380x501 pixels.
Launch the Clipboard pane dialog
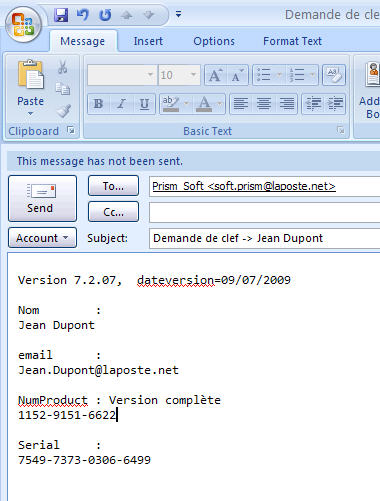pyautogui.click(x=71, y=130)
